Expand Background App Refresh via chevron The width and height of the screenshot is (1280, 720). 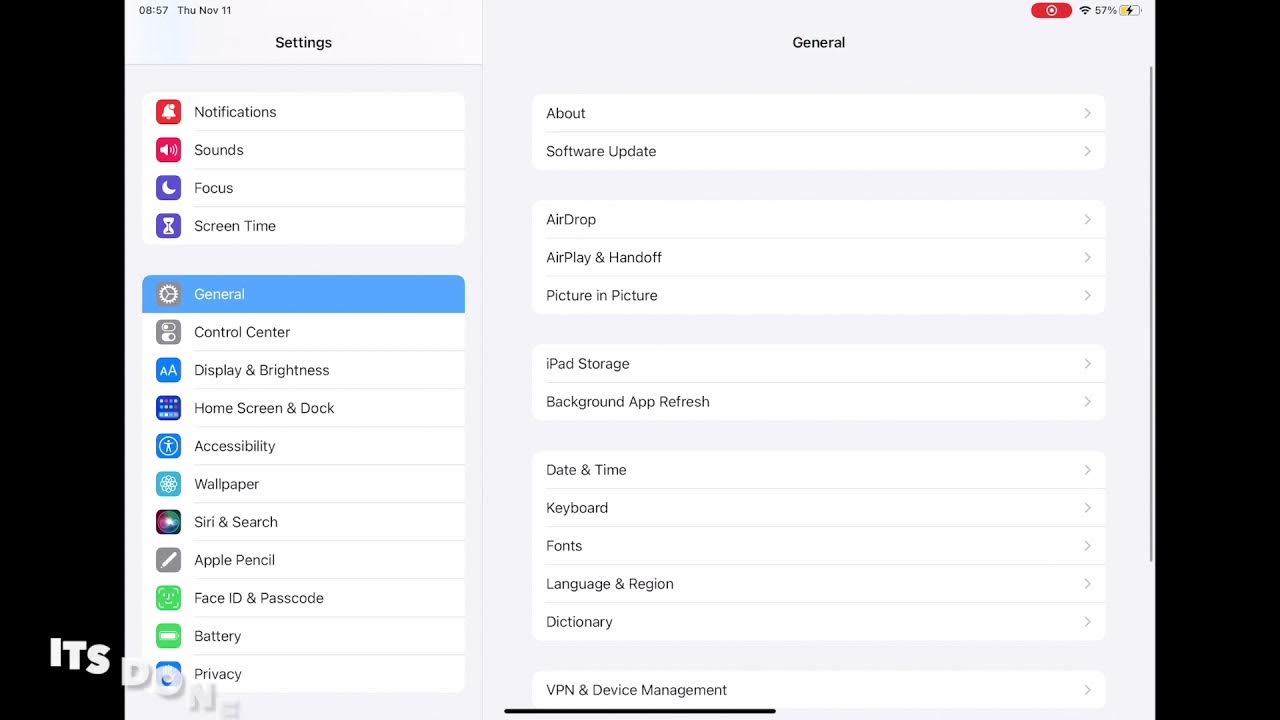(1087, 402)
